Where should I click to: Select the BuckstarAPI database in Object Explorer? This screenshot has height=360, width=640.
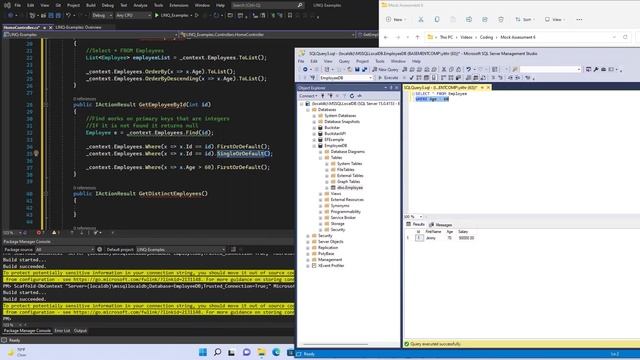(335, 133)
